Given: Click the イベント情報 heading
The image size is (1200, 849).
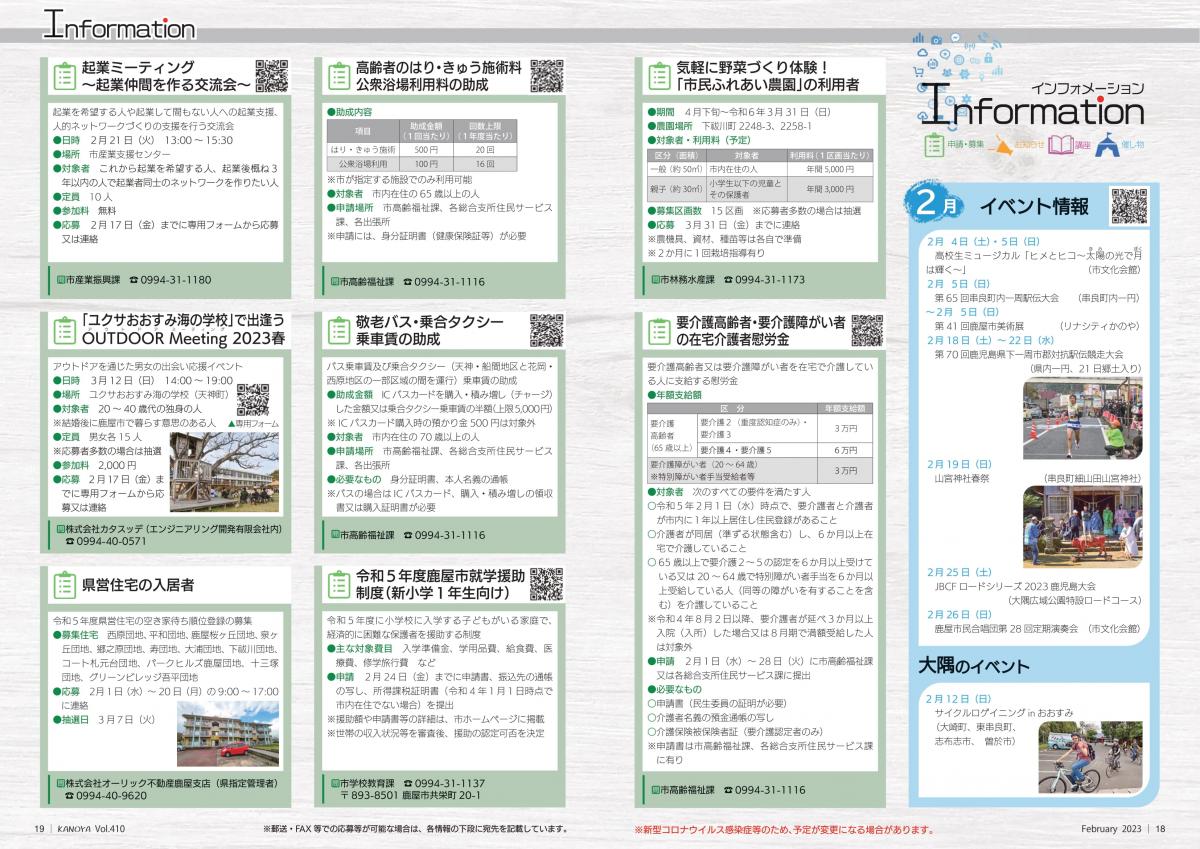Looking at the screenshot, I should point(1034,207).
